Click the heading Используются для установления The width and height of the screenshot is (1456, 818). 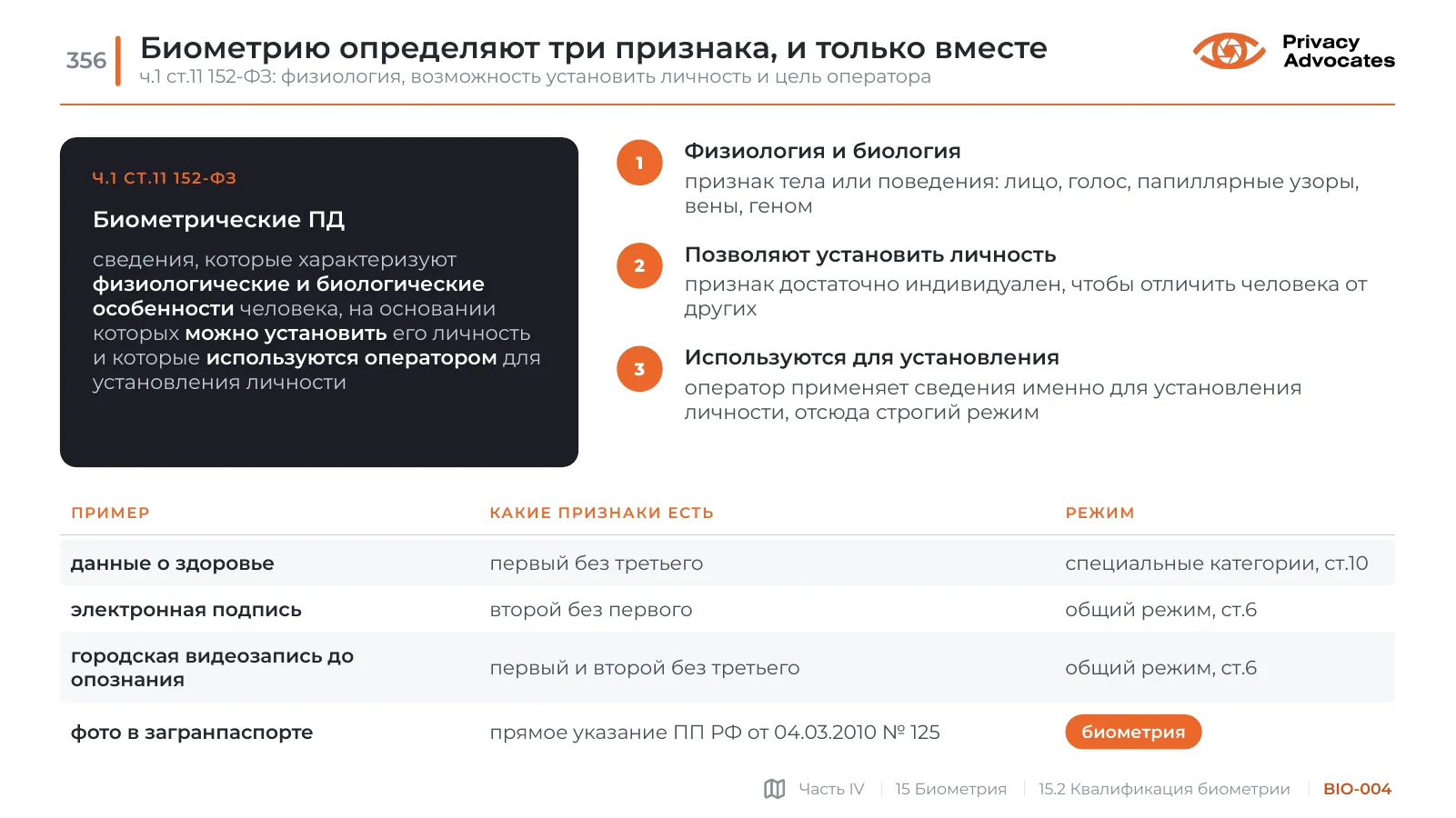click(871, 357)
